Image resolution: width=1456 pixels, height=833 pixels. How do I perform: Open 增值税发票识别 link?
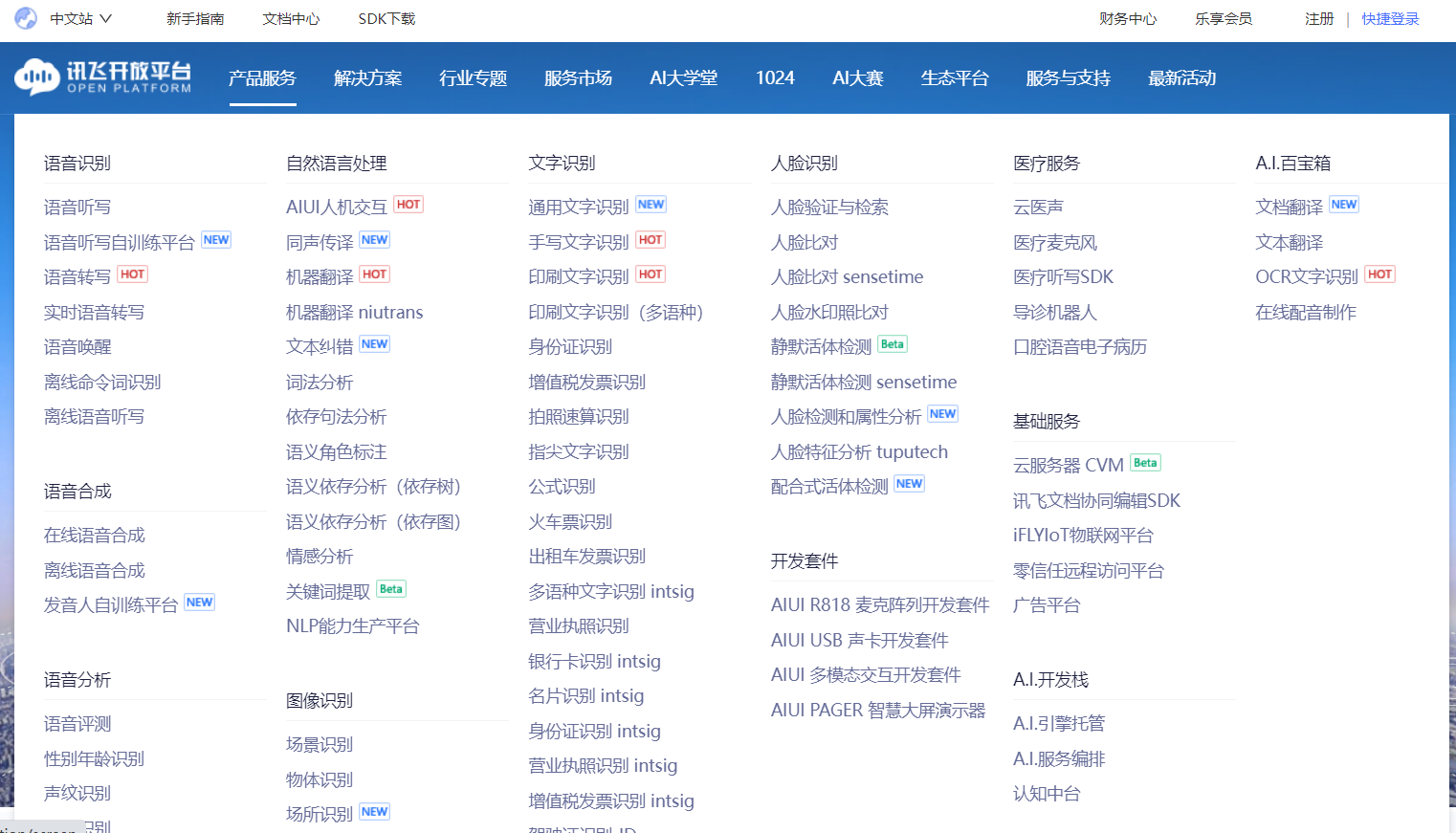[586, 382]
